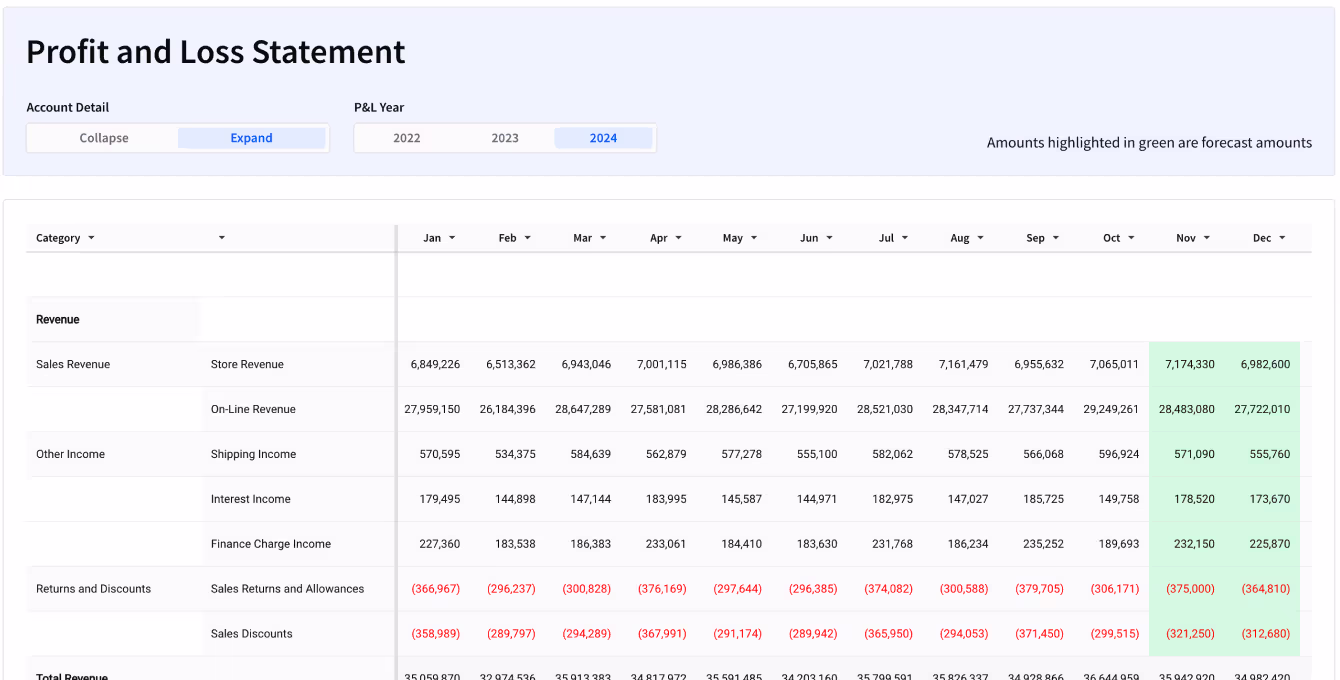Open the Category column dropdown arrow
This screenshot has height=680, width=1340.
tap(91, 238)
